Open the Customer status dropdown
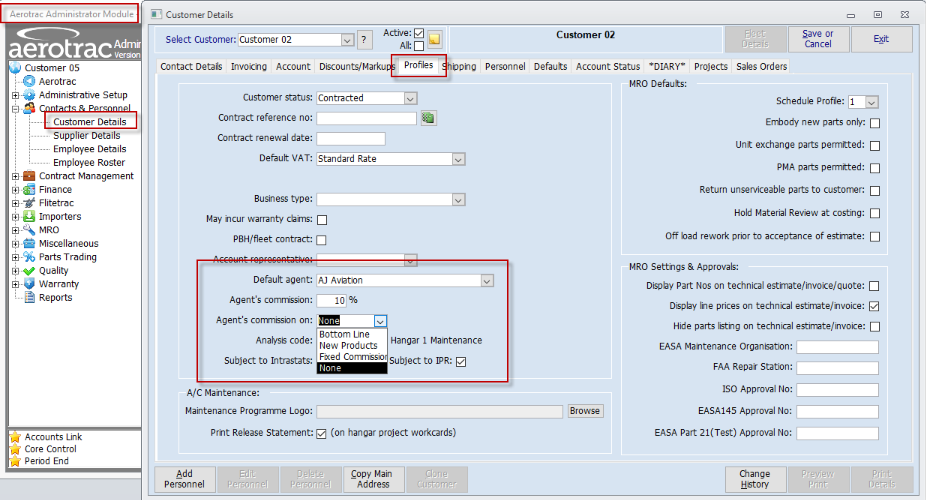 (410, 99)
